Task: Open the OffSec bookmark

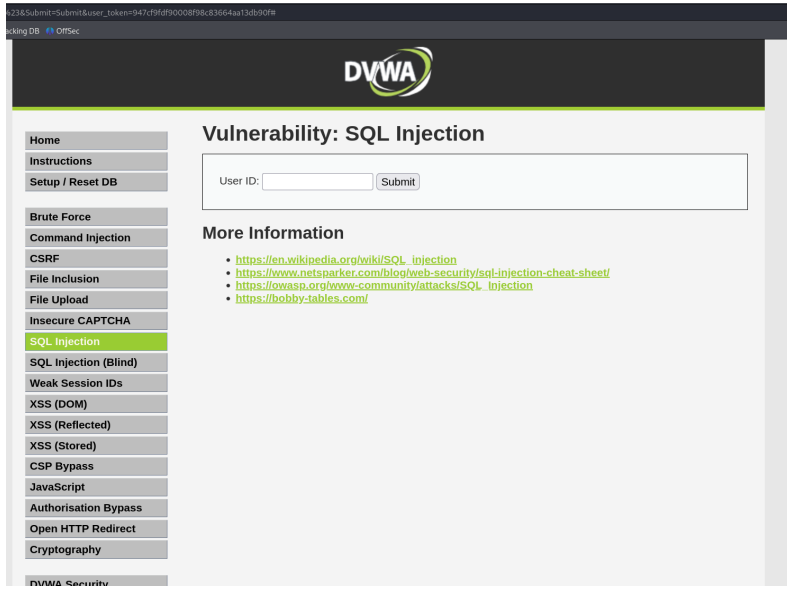Action: (x=67, y=31)
